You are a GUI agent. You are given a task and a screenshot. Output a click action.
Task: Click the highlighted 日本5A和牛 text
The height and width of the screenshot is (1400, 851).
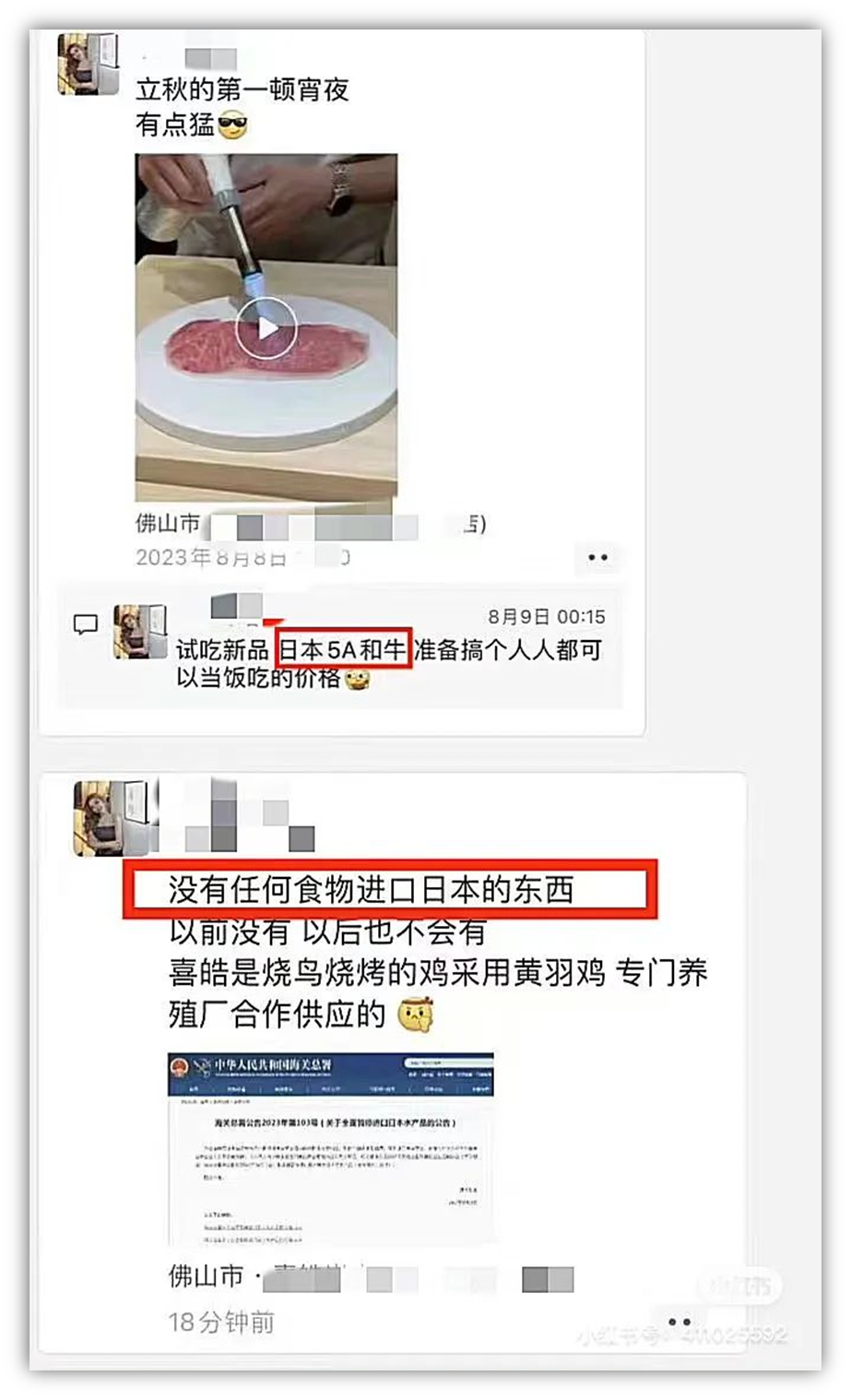click(342, 649)
